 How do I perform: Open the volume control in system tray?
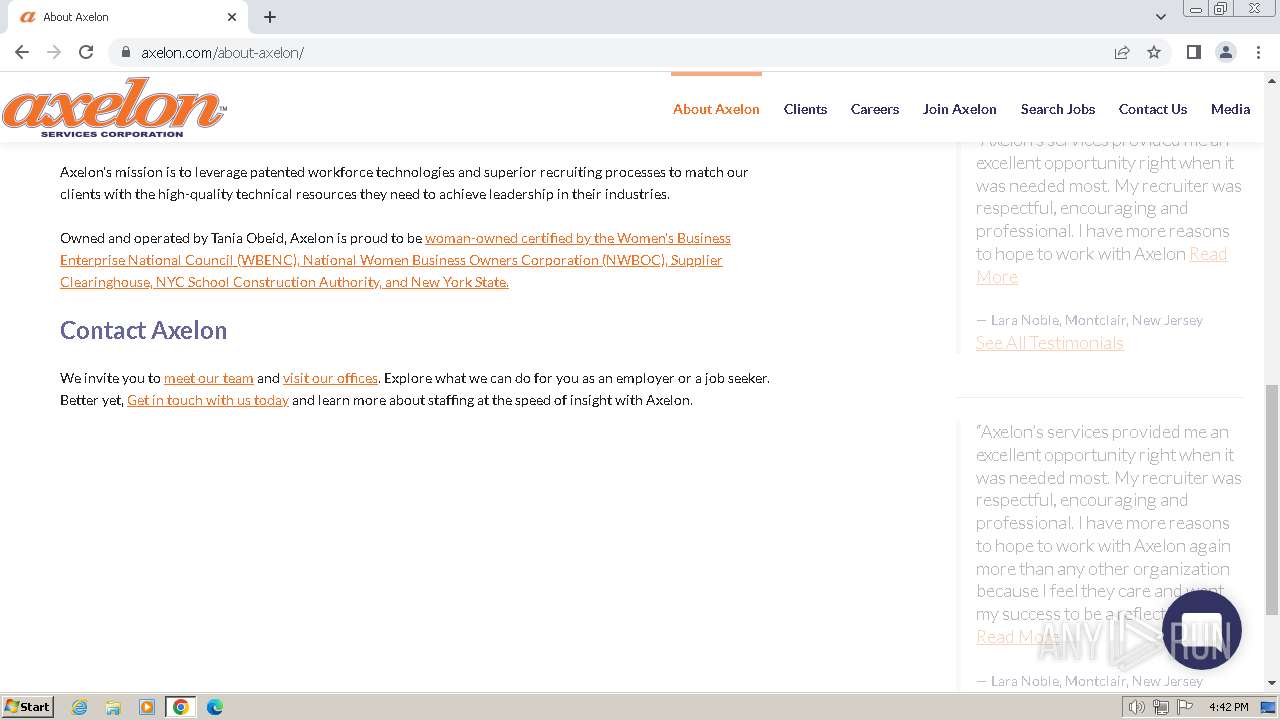[1137, 707]
